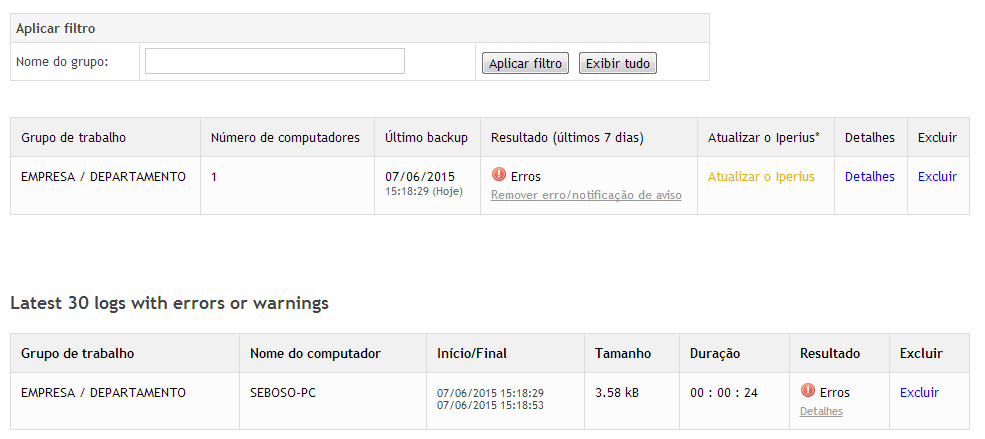
Task: Click the Aplicar filtro button
Action: [x=525, y=63]
